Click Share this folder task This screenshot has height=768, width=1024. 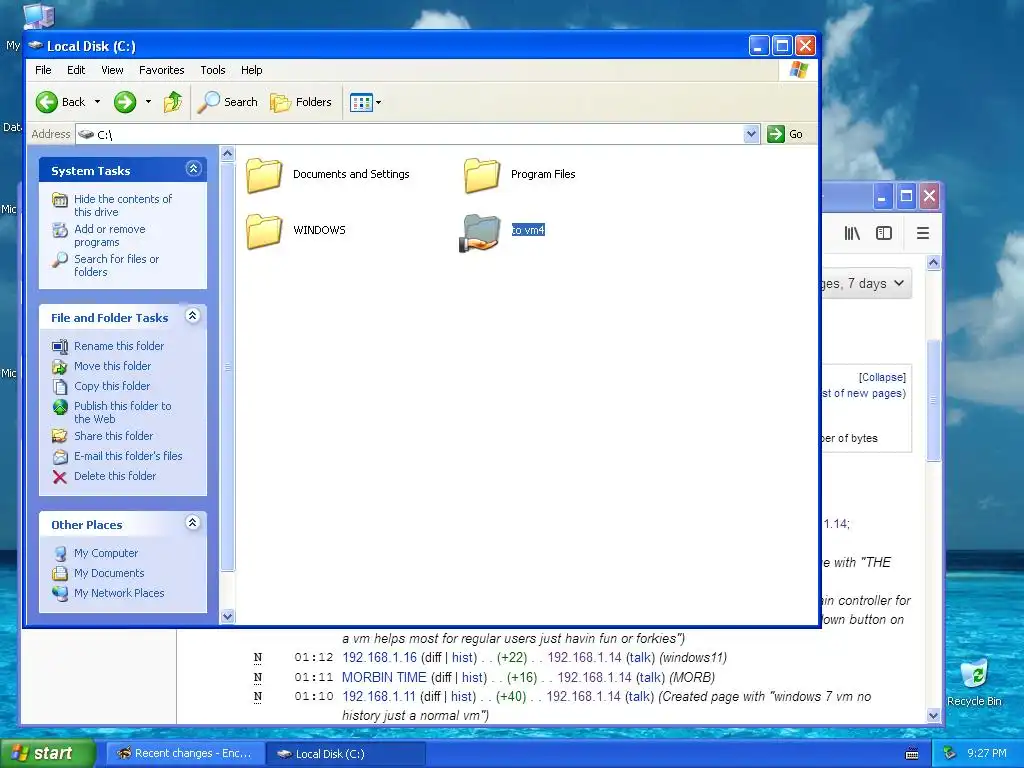(x=114, y=436)
